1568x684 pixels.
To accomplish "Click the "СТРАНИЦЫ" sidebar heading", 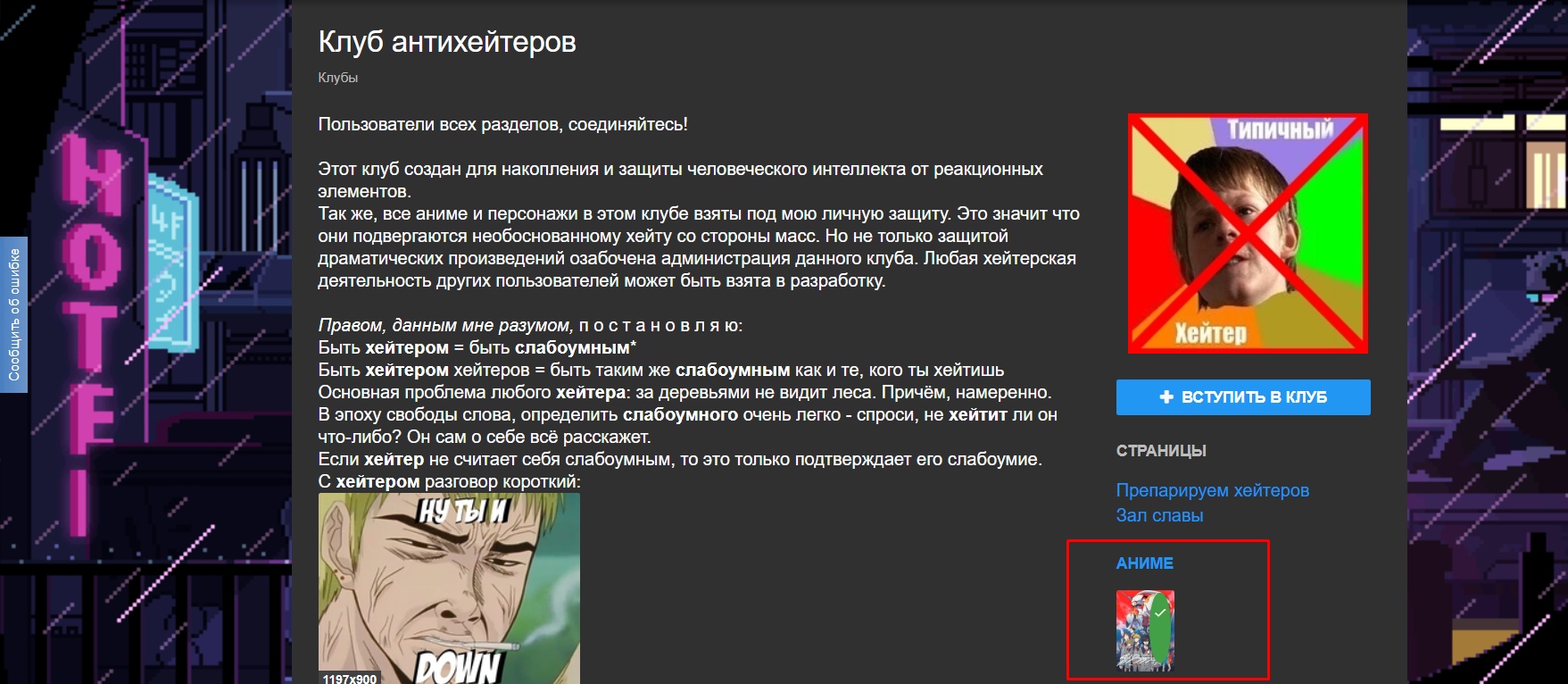I will (1161, 451).
